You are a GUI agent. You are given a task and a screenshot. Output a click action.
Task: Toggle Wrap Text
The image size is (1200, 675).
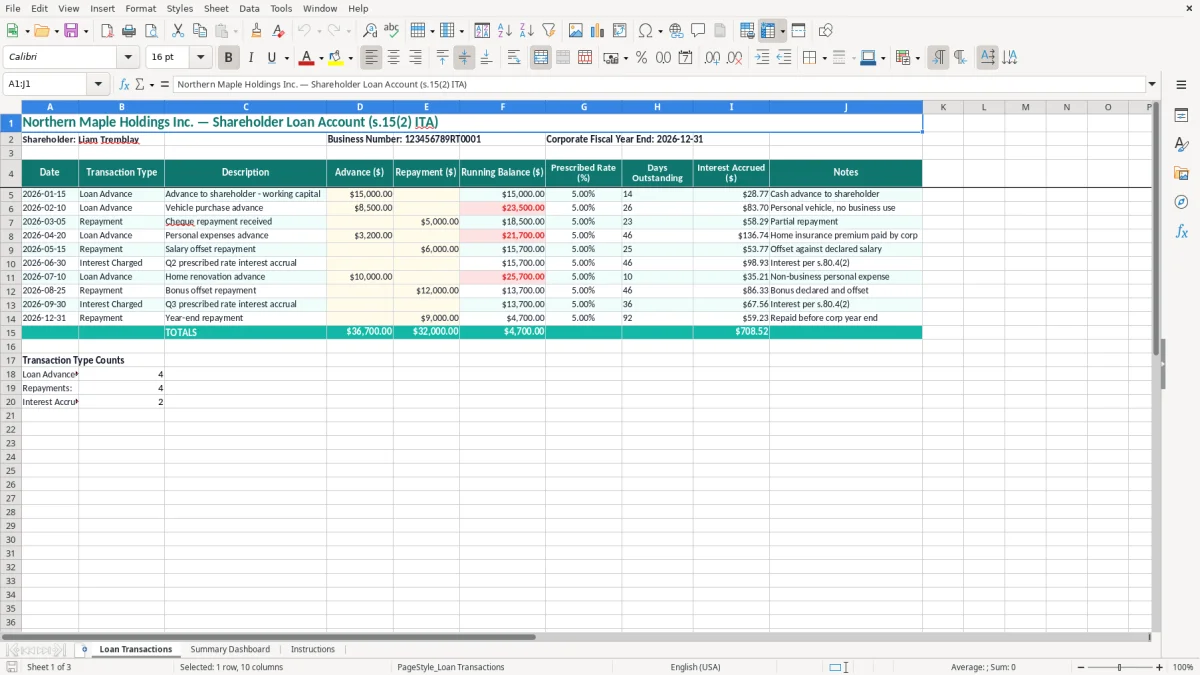click(x=514, y=58)
